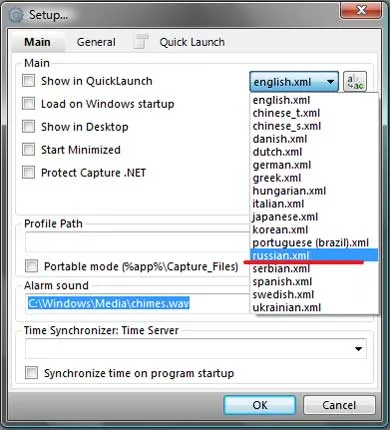Switch to the Quick Launch tab
Viewport: 390px width, 430px height.
pyautogui.click(x=192, y=42)
